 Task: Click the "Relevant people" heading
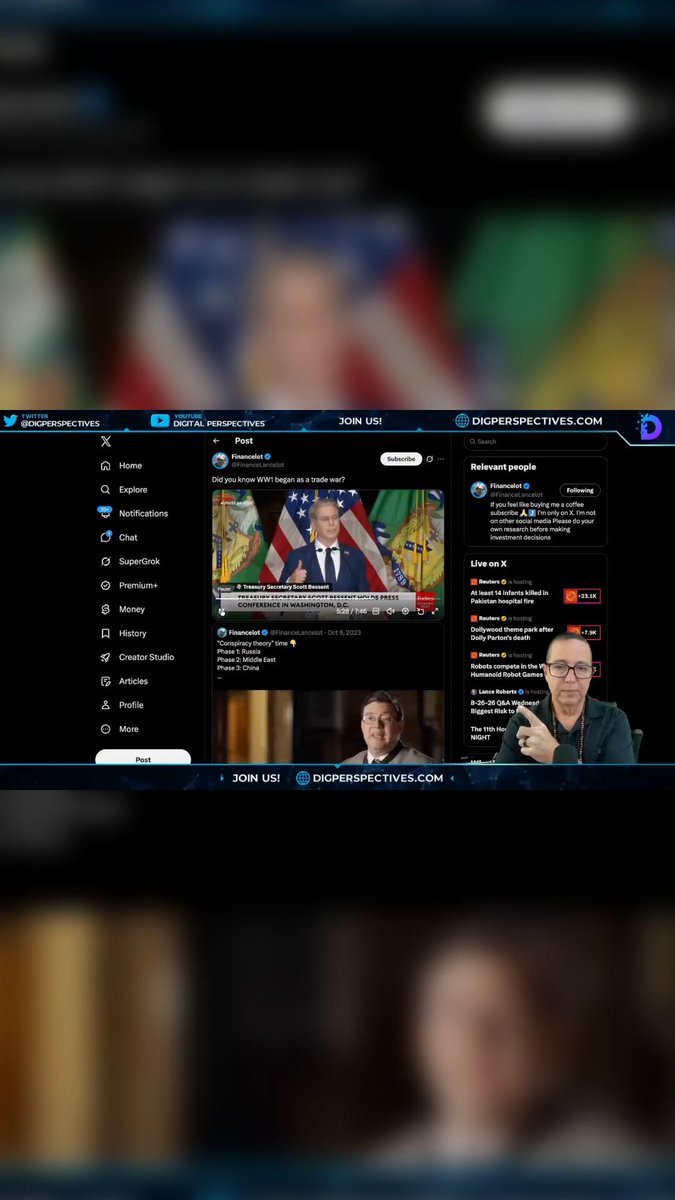(x=503, y=467)
